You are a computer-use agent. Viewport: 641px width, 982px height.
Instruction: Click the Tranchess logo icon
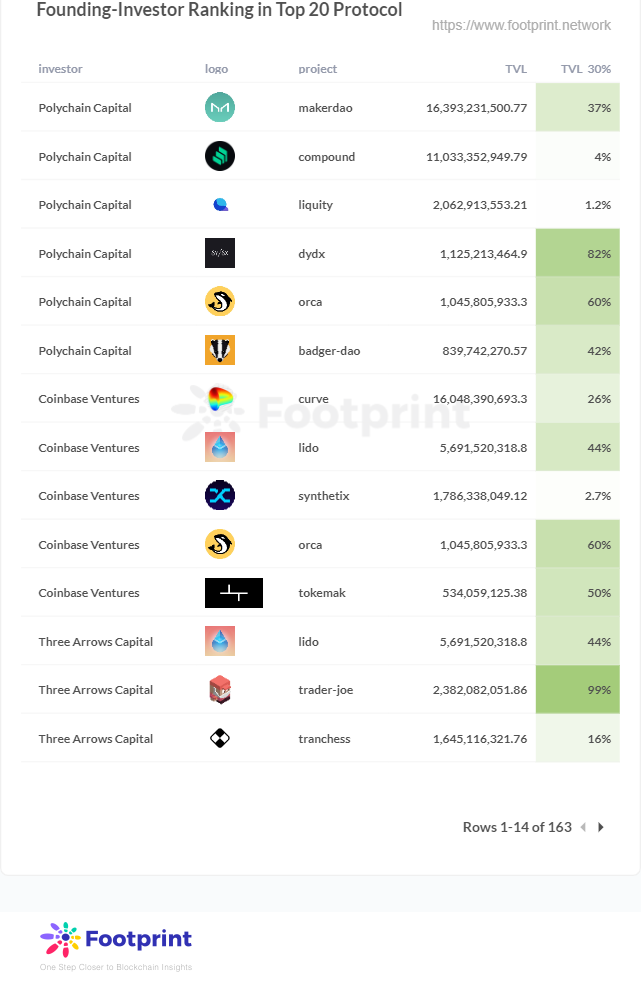[220, 739]
